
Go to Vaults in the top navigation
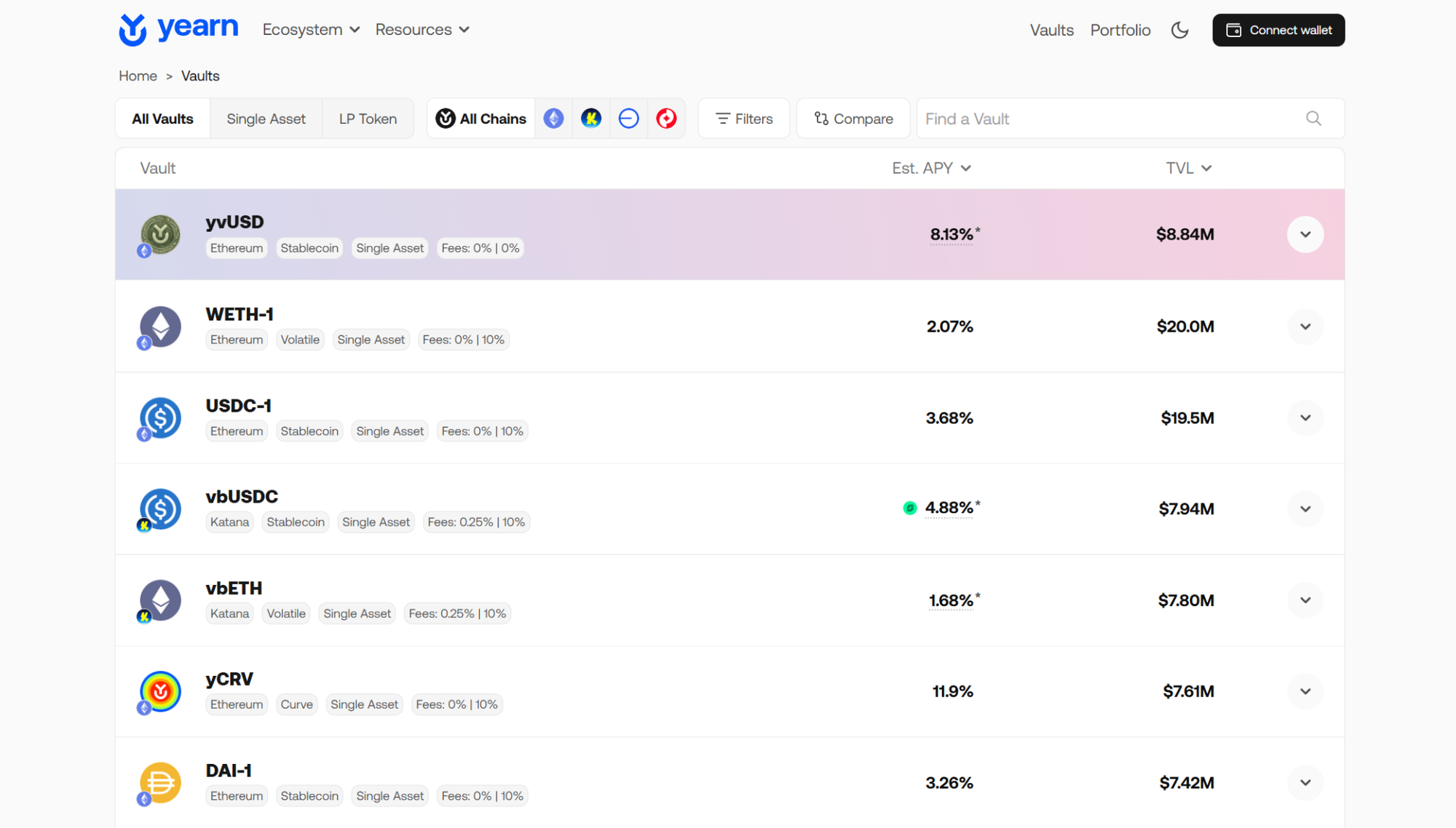point(1051,30)
